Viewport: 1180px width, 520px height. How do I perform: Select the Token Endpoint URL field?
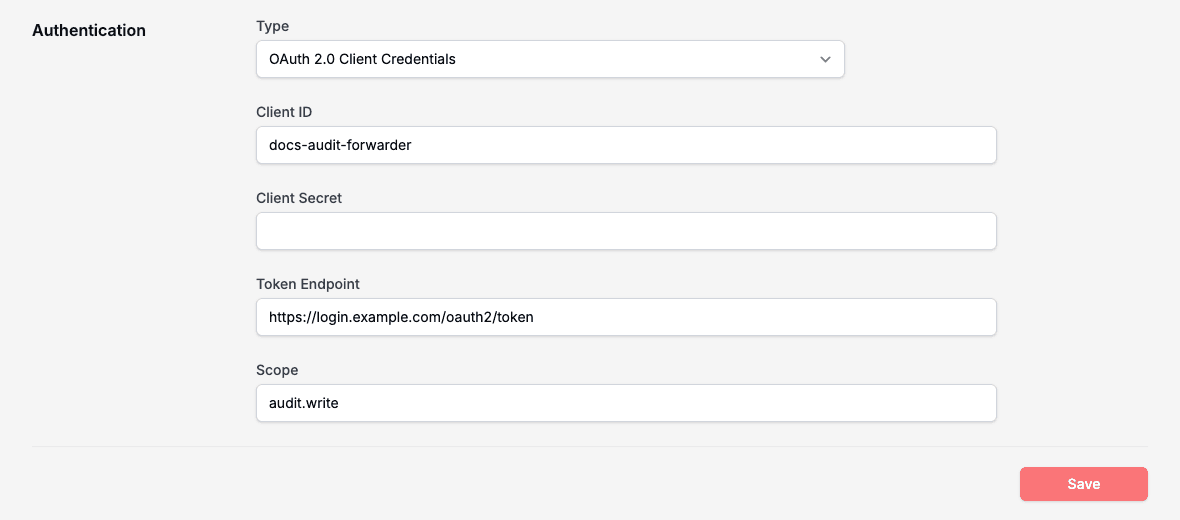coord(626,318)
